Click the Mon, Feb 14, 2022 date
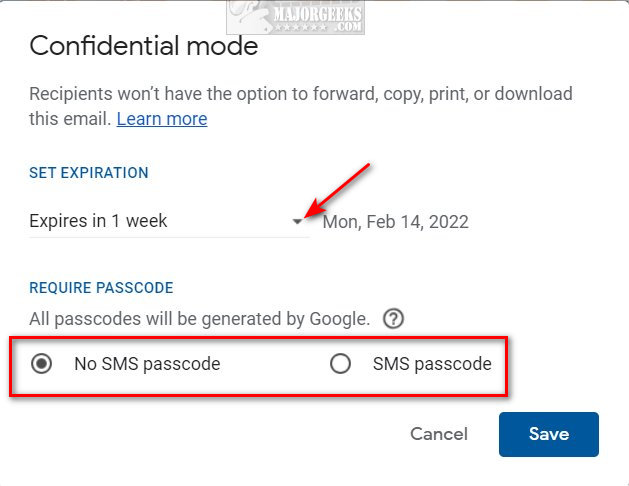 tap(396, 222)
